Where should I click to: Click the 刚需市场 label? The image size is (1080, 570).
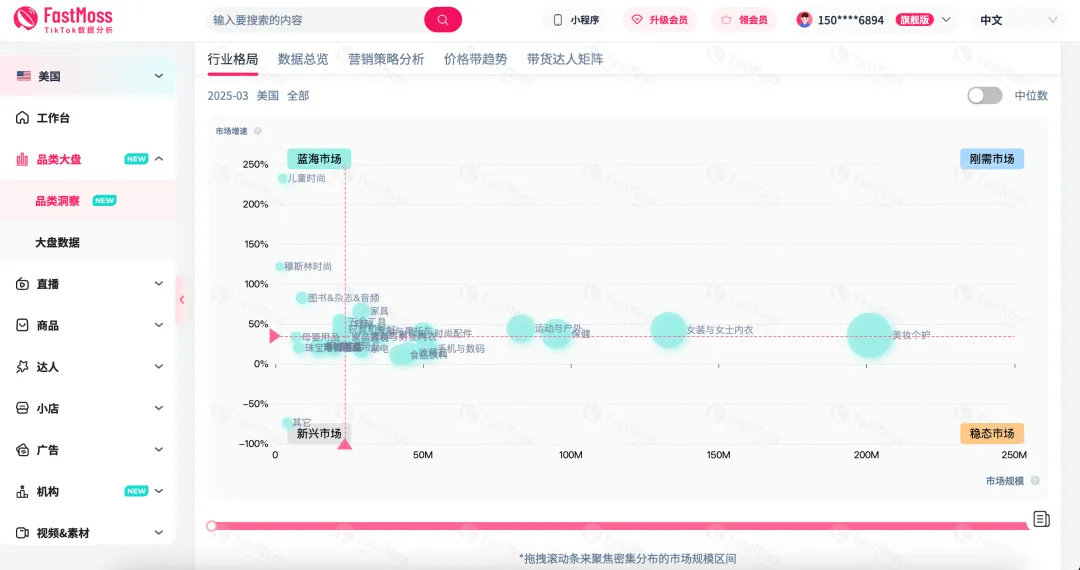(x=992, y=159)
